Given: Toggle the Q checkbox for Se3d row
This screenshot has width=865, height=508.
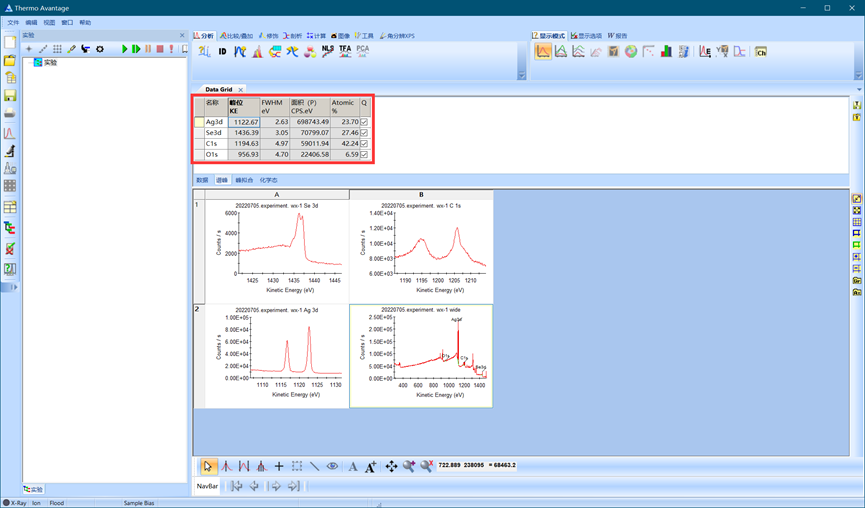Looking at the screenshot, I should 364,133.
